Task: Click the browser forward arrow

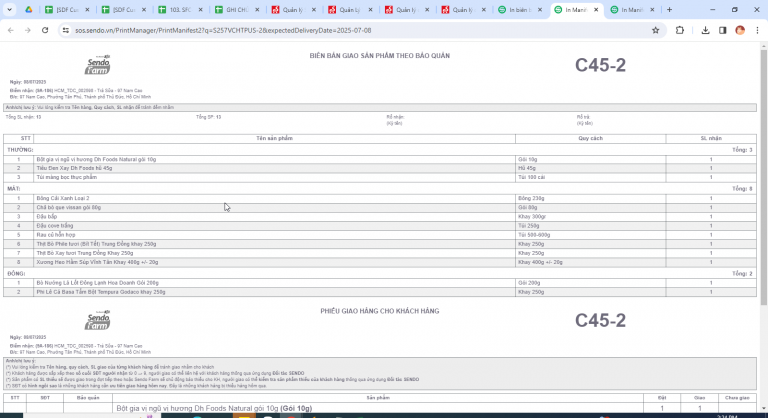Action: [27, 30]
